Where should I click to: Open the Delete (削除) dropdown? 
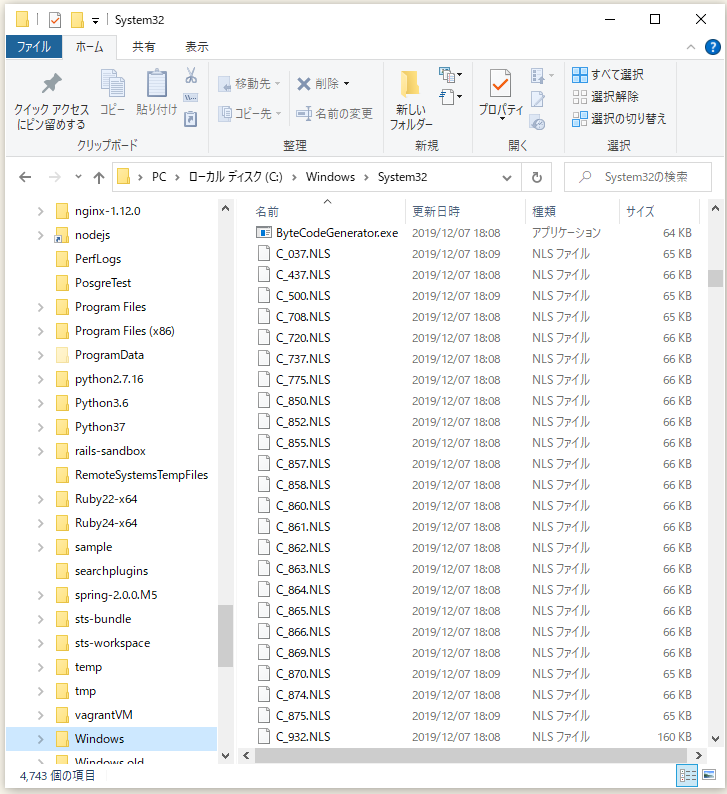coord(323,84)
